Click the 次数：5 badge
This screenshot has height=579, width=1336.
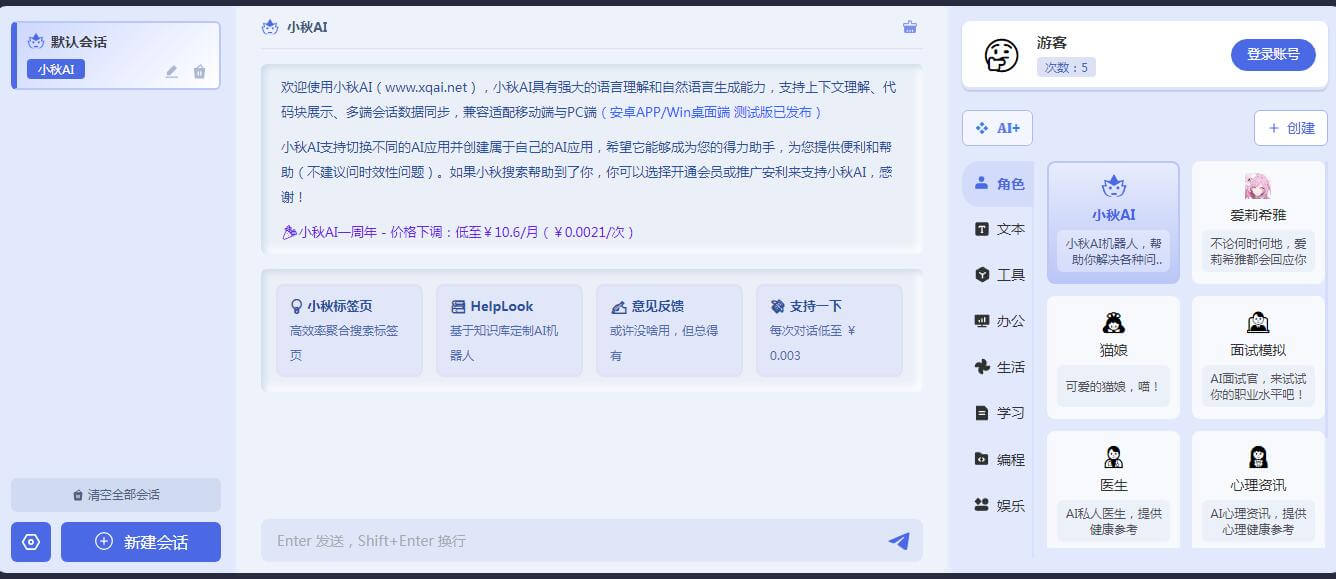tap(1066, 67)
